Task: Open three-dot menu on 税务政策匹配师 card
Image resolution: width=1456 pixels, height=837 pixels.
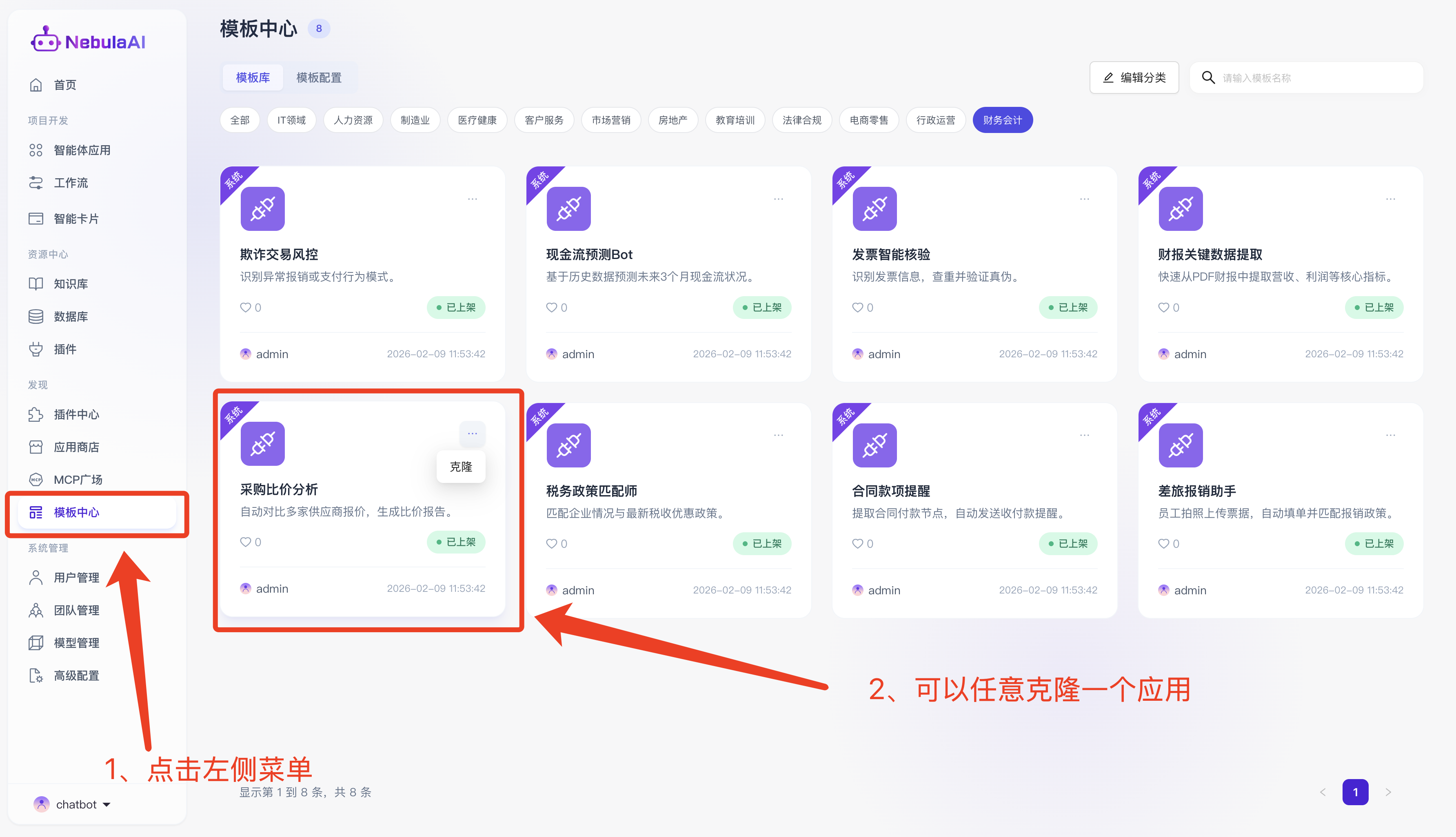Action: pos(778,435)
